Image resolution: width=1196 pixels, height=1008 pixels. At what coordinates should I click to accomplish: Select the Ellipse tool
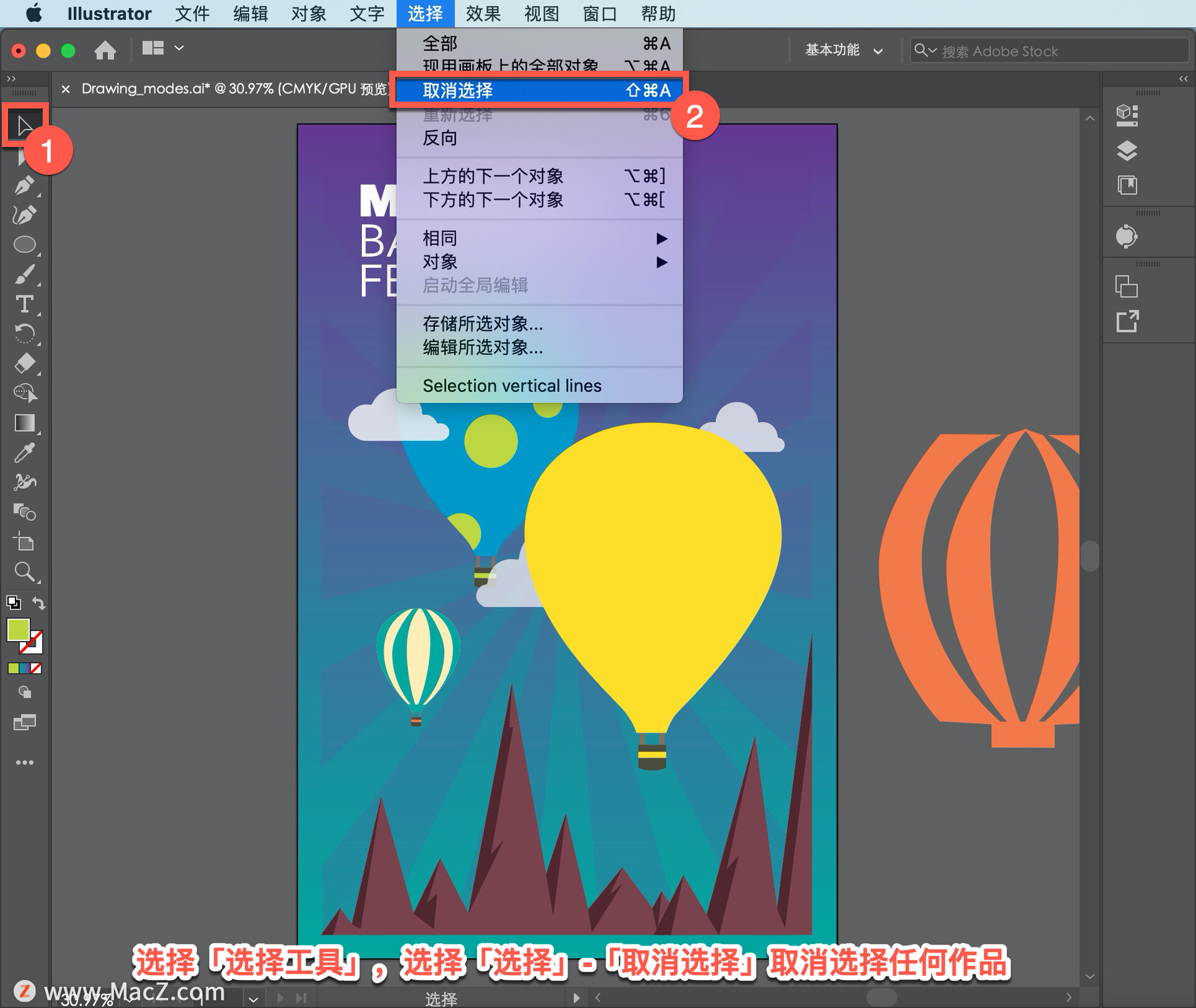(x=24, y=244)
